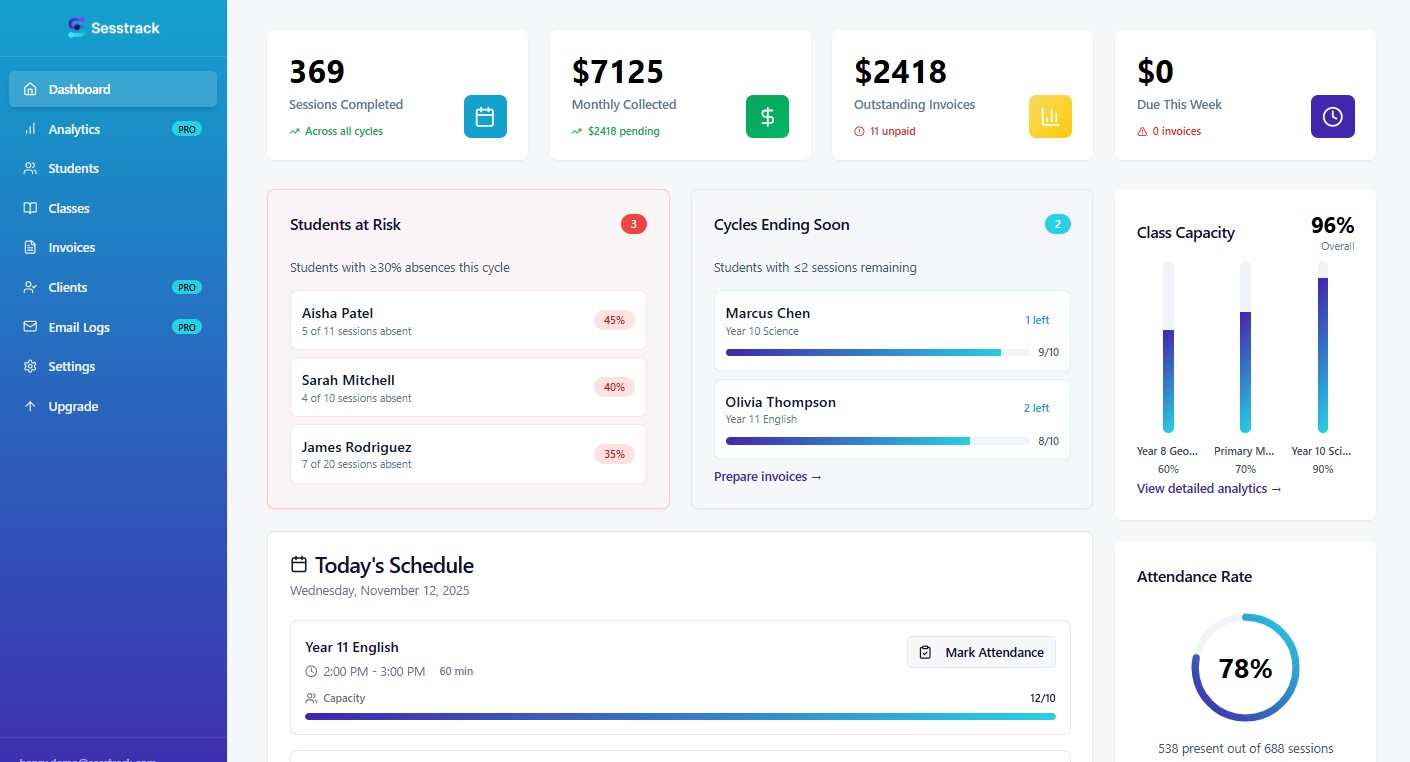Select the Students people icon in sidebar
Viewport: 1410px width, 762px height.
point(30,168)
